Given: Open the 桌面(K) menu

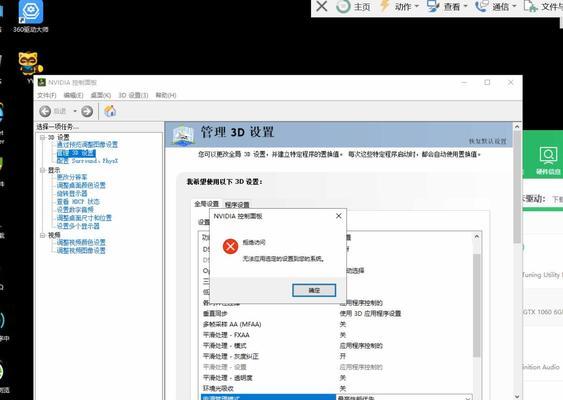Looking at the screenshot, I should pos(101,95).
